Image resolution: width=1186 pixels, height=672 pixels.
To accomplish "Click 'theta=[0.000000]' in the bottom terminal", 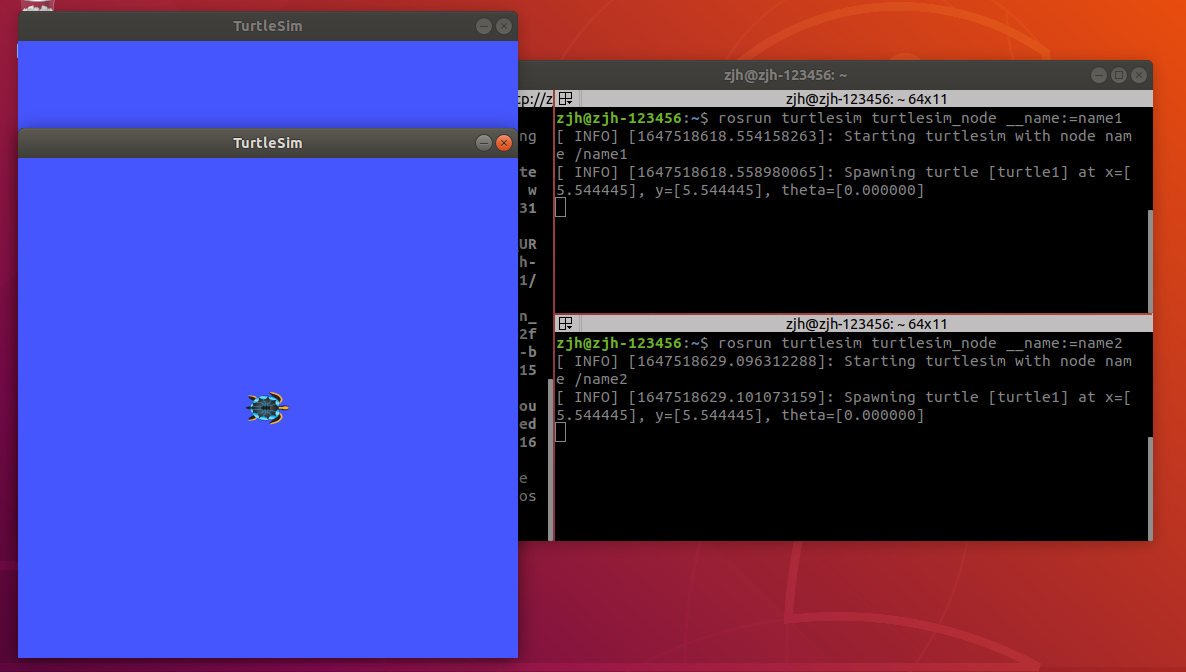I will [852, 415].
